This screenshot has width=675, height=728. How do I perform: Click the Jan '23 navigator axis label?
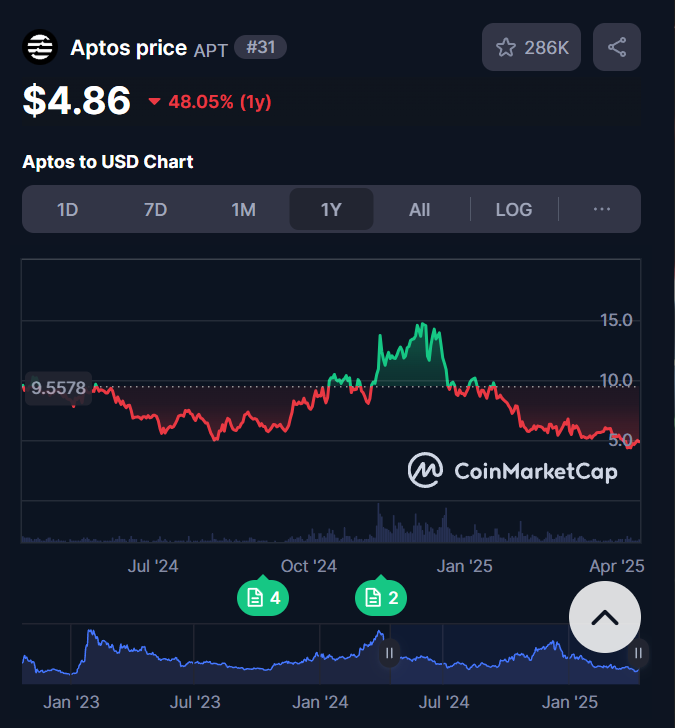71,702
